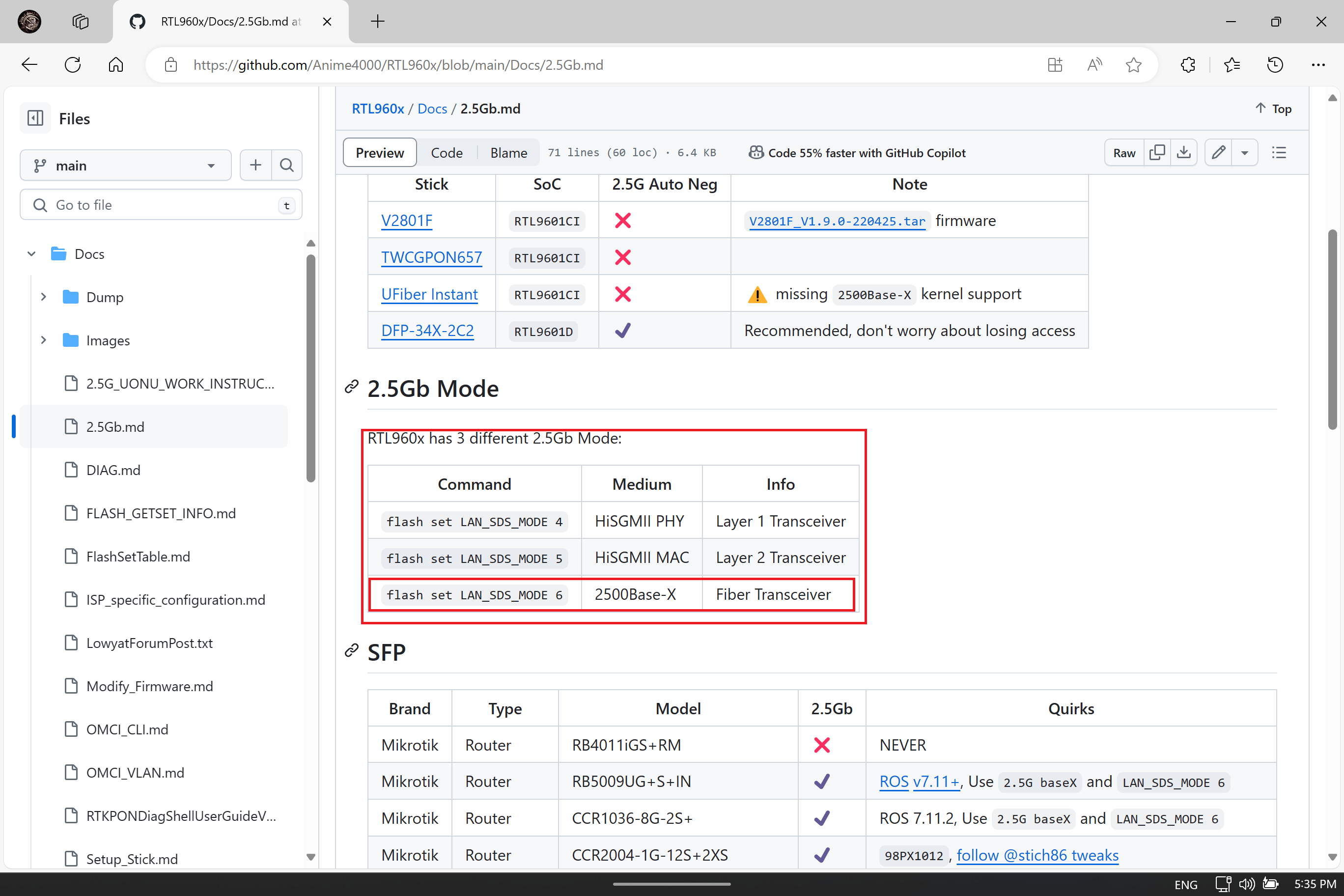
Task: Open follow @stich86 tweaks link
Action: pos(1037,855)
